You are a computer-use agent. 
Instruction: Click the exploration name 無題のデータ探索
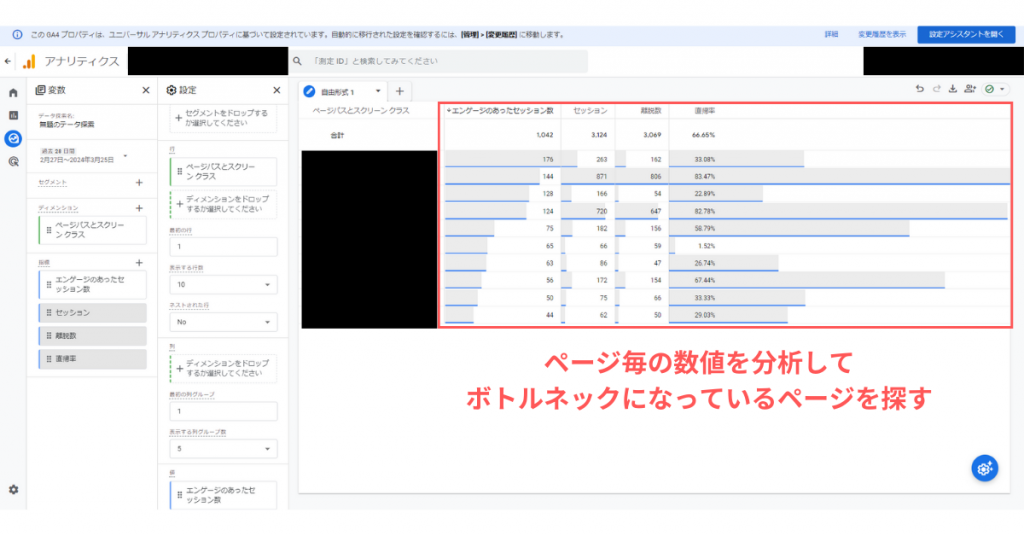tap(67, 124)
